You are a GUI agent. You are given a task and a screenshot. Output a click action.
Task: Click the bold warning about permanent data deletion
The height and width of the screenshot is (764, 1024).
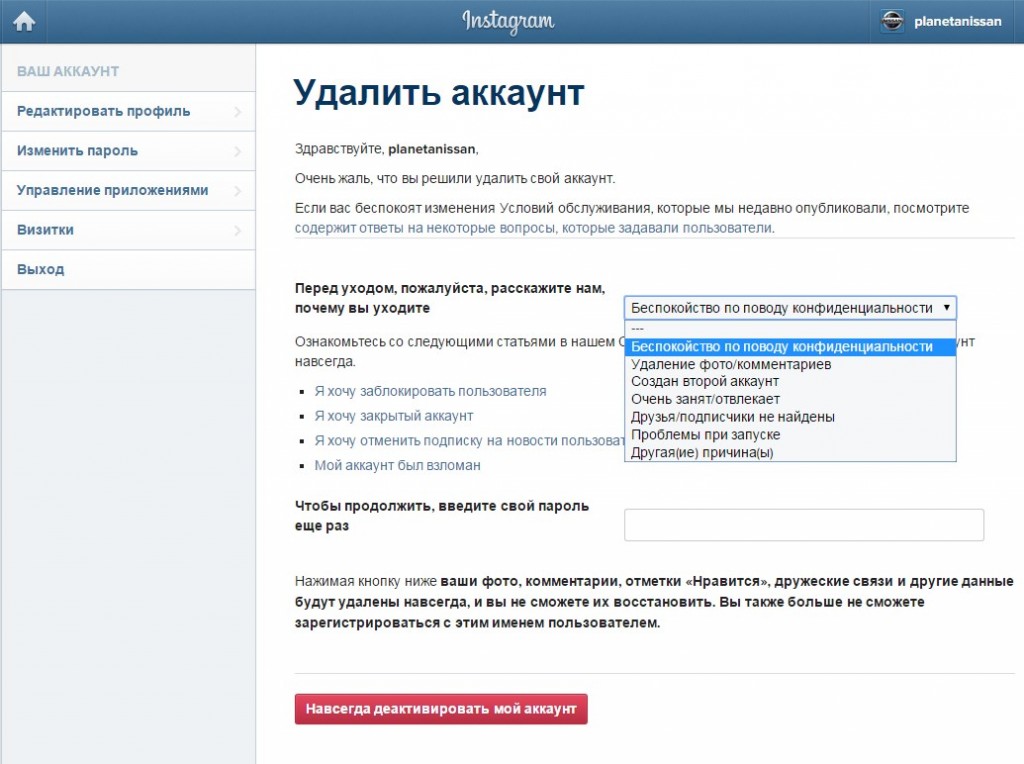654,602
